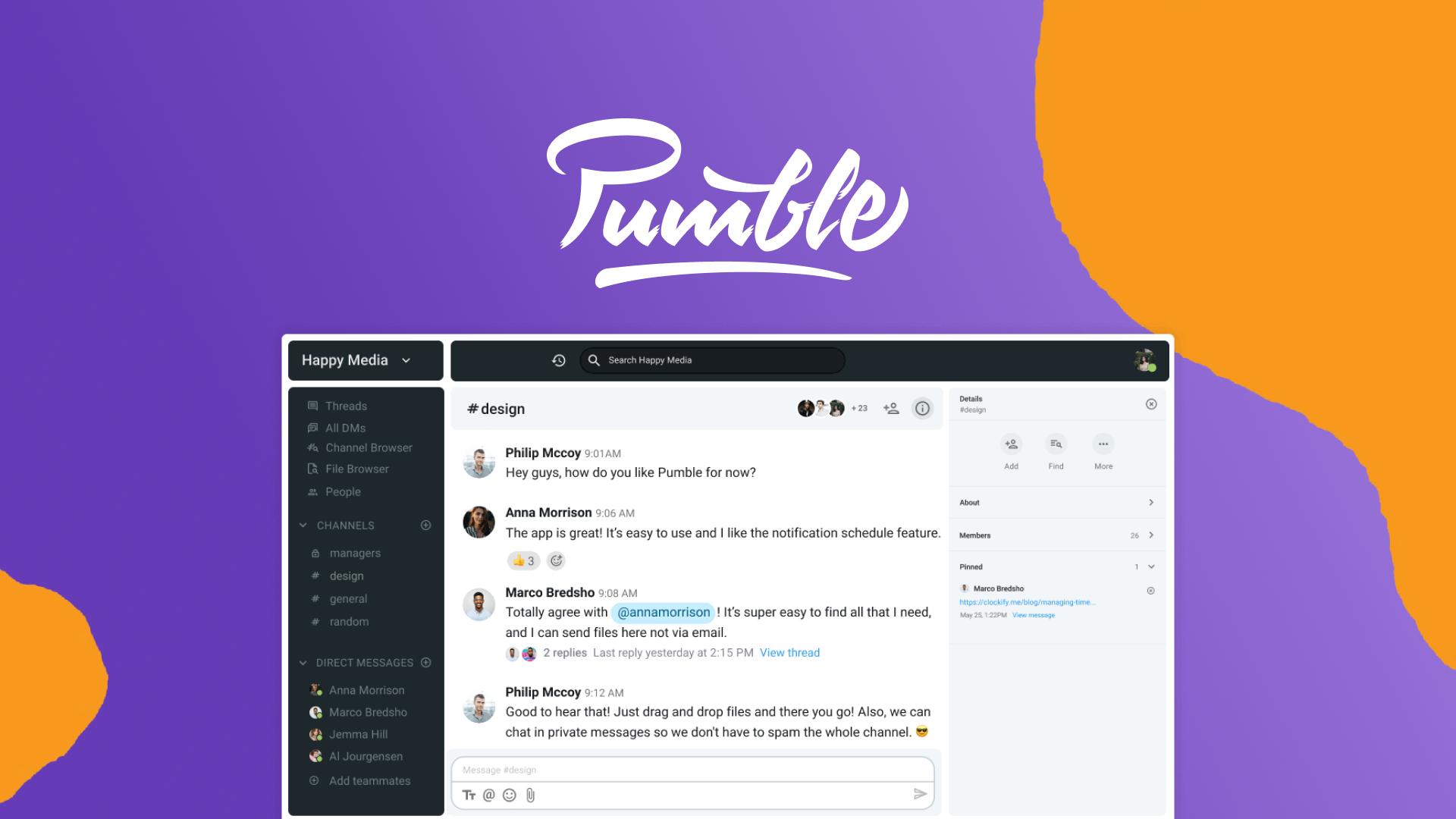Click the More options icon in details panel
Viewport: 1456px width, 819px height.
(1103, 444)
